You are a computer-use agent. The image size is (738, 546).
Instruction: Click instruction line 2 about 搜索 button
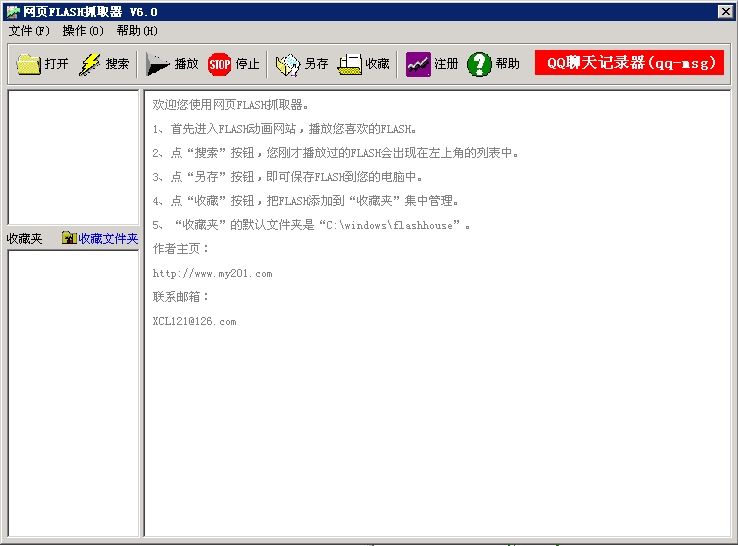pos(335,153)
